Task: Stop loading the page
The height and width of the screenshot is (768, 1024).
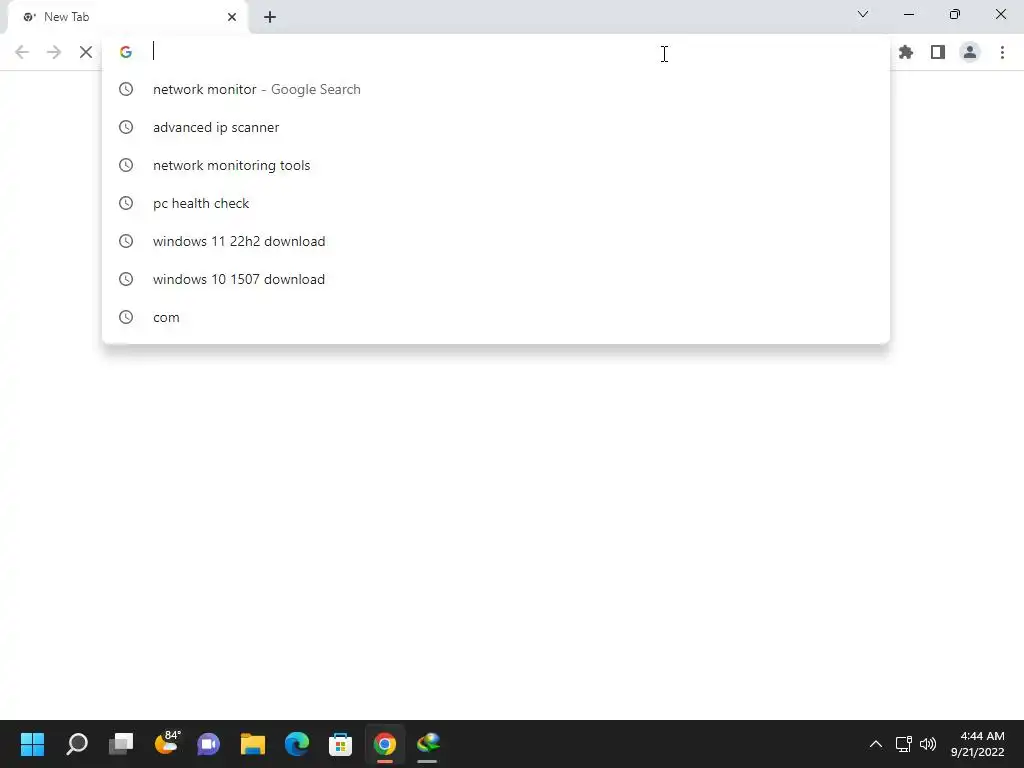Action: pyautogui.click(x=86, y=52)
